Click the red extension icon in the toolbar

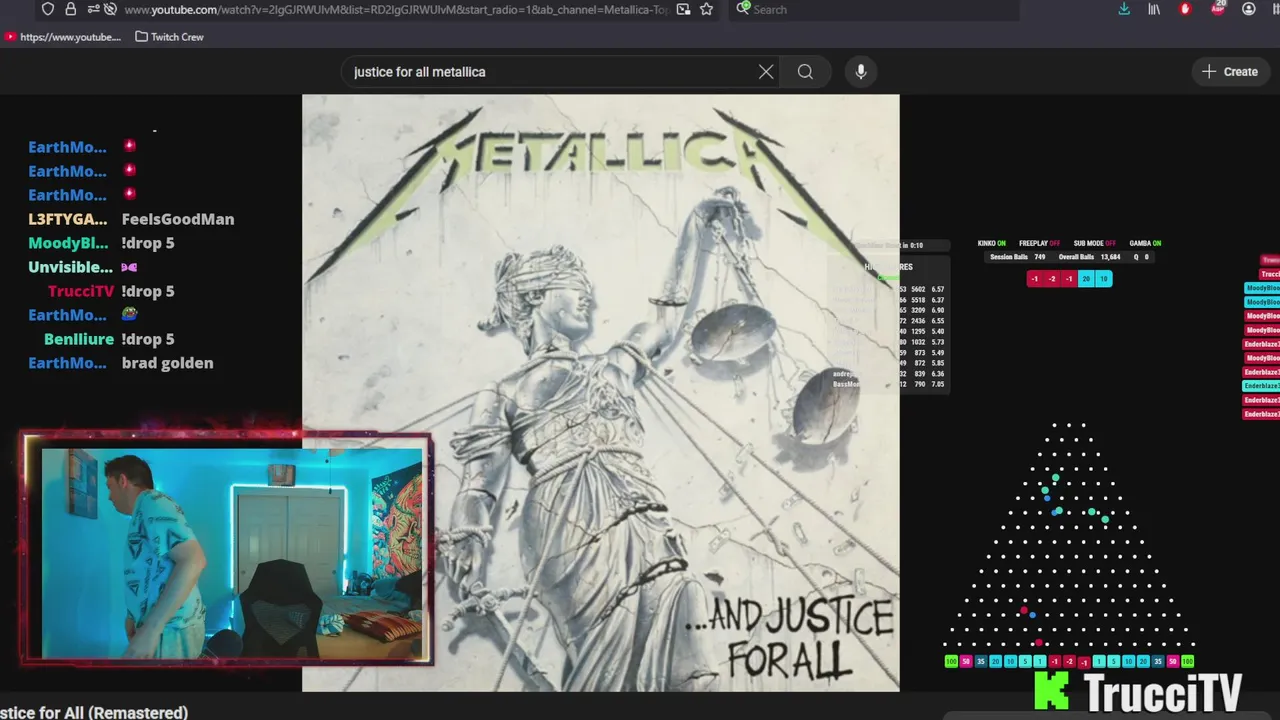pyautogui.click(x=1186, y=9)
